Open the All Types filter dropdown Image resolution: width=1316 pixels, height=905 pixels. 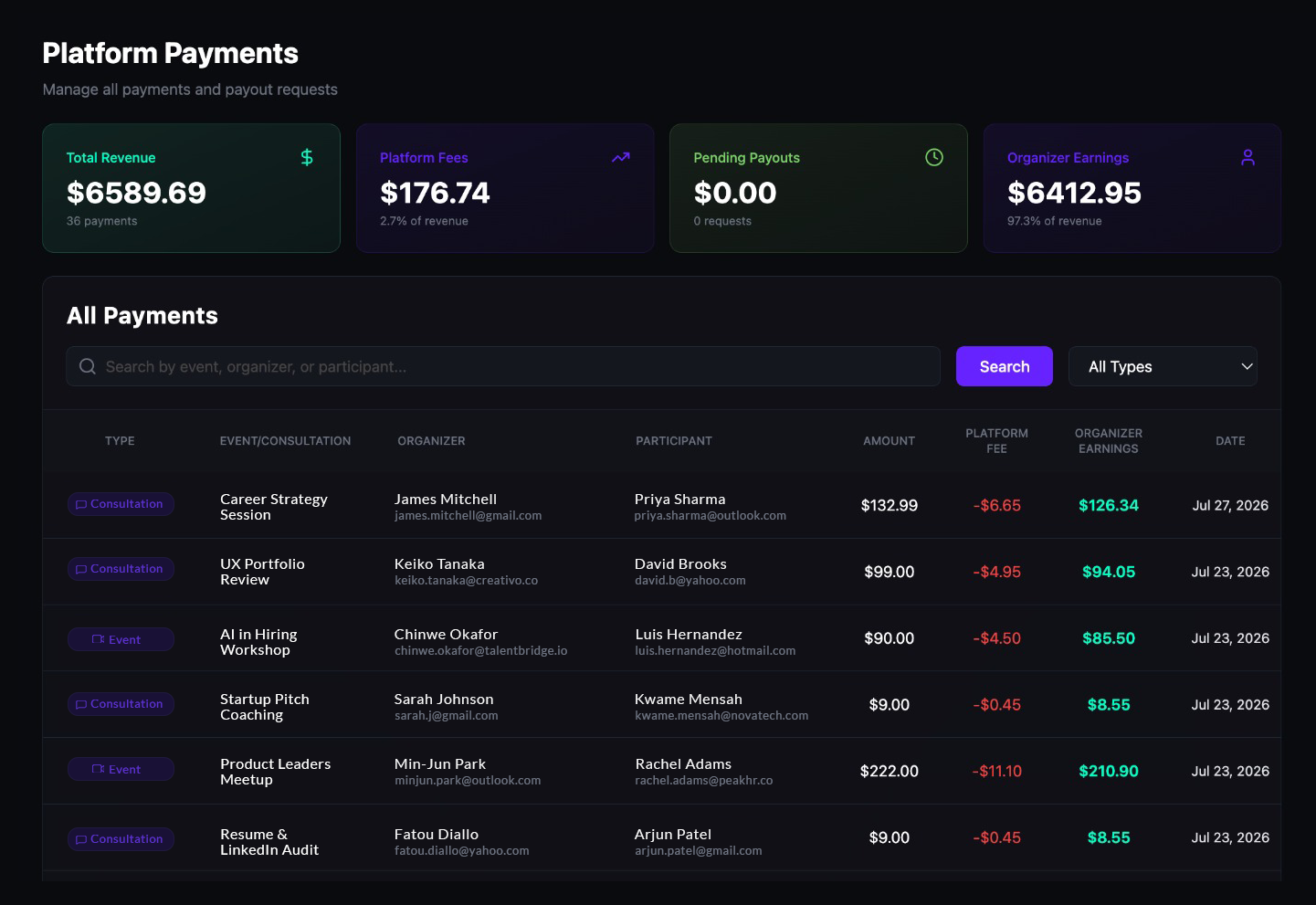point(1163,366)
